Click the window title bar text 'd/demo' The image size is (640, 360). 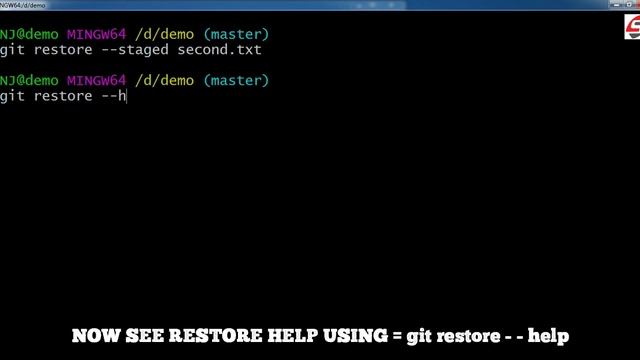(x=34, y=5)
